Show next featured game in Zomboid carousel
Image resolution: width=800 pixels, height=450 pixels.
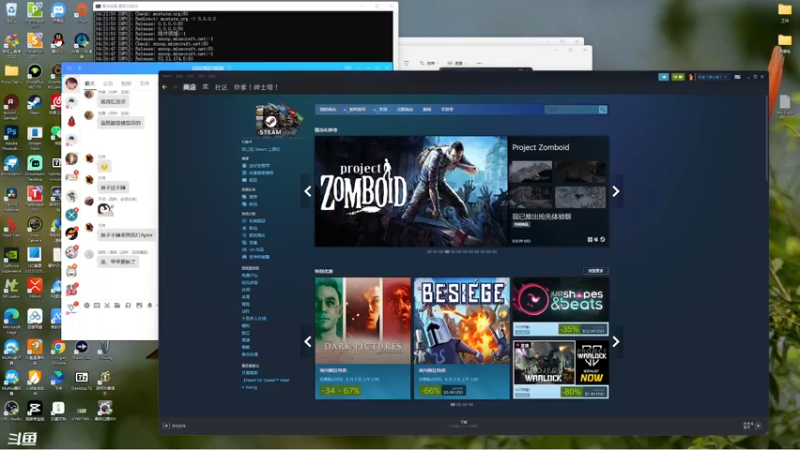[616, 191]
